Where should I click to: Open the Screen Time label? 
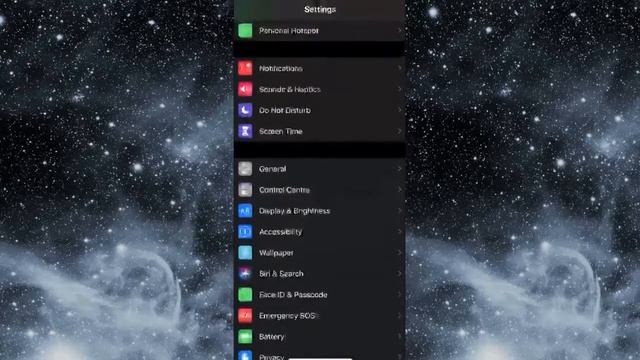point(281,131)
